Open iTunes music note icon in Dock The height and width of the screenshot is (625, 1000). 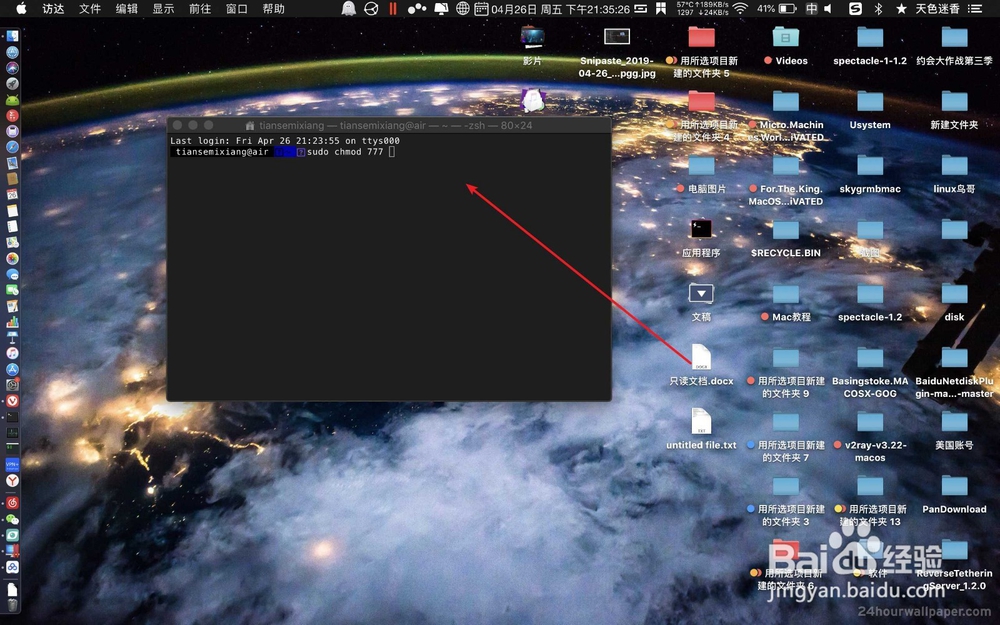12,353
